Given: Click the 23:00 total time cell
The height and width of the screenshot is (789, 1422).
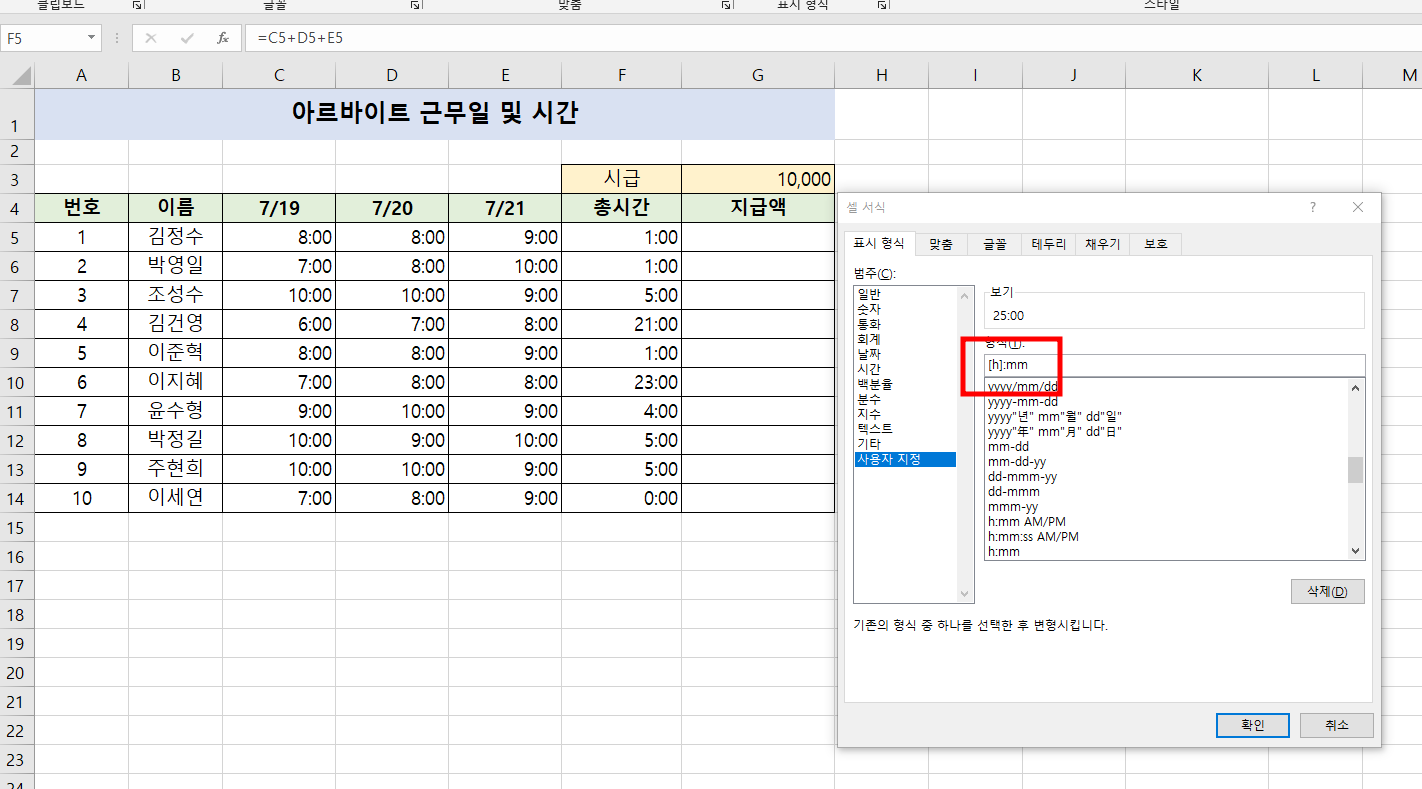Looking at the screenshot, I should click(622, 382).
